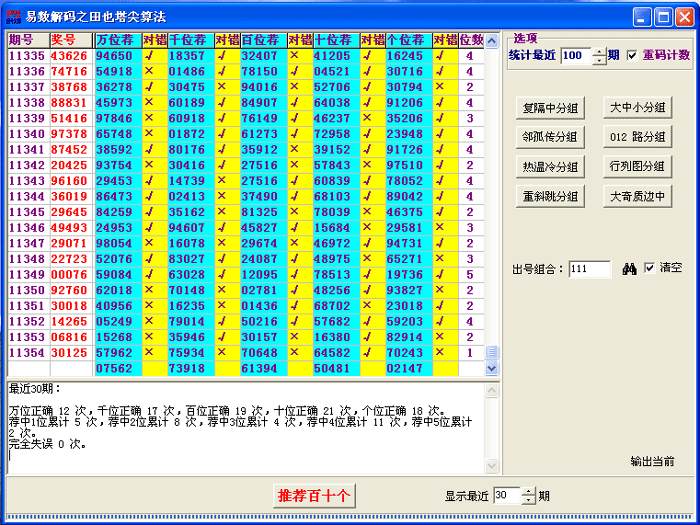
Task: Click the 输出当前 label
Action: [652, 461]
